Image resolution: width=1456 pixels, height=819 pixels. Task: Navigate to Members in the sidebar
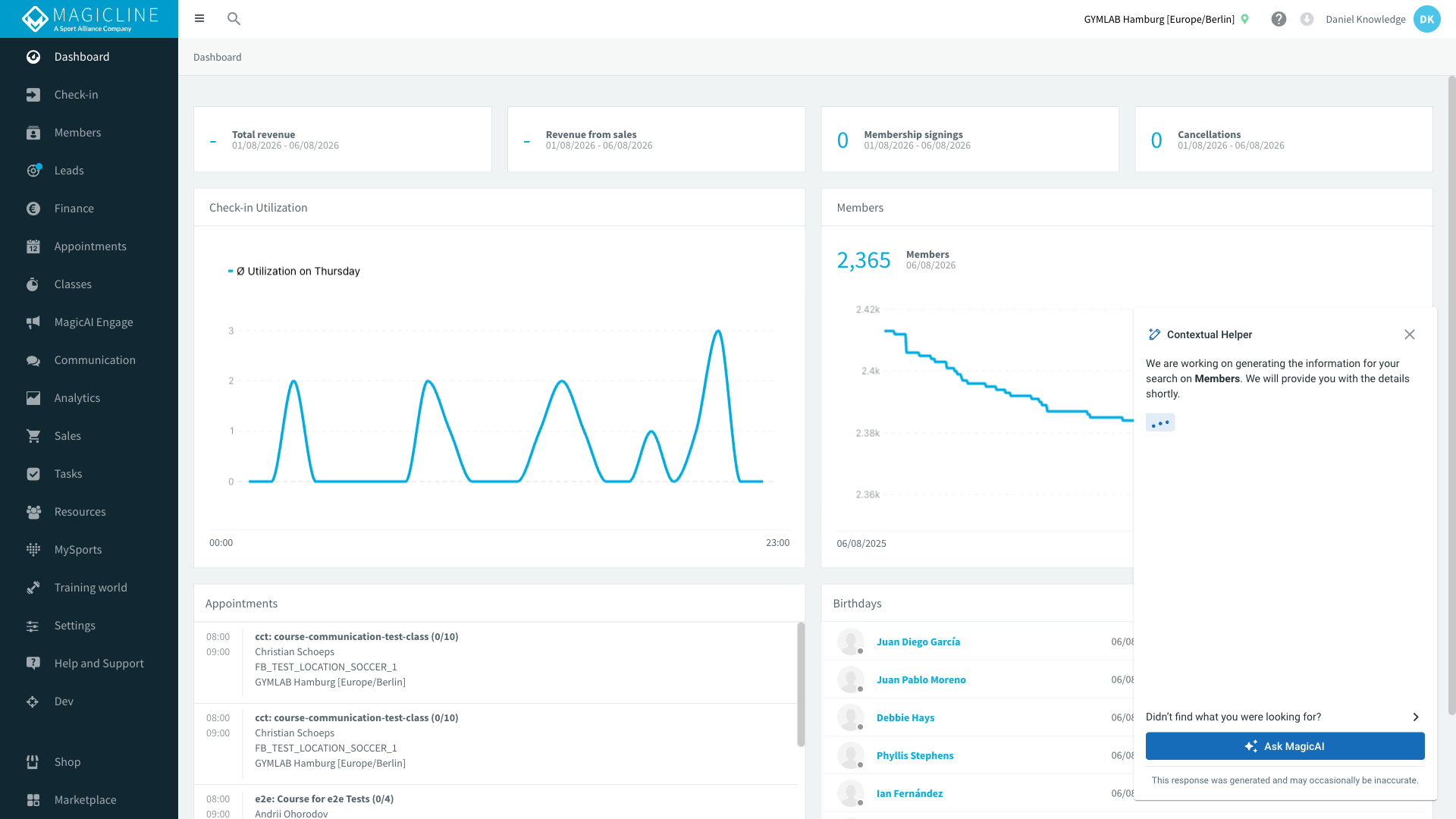coord(89,133)
